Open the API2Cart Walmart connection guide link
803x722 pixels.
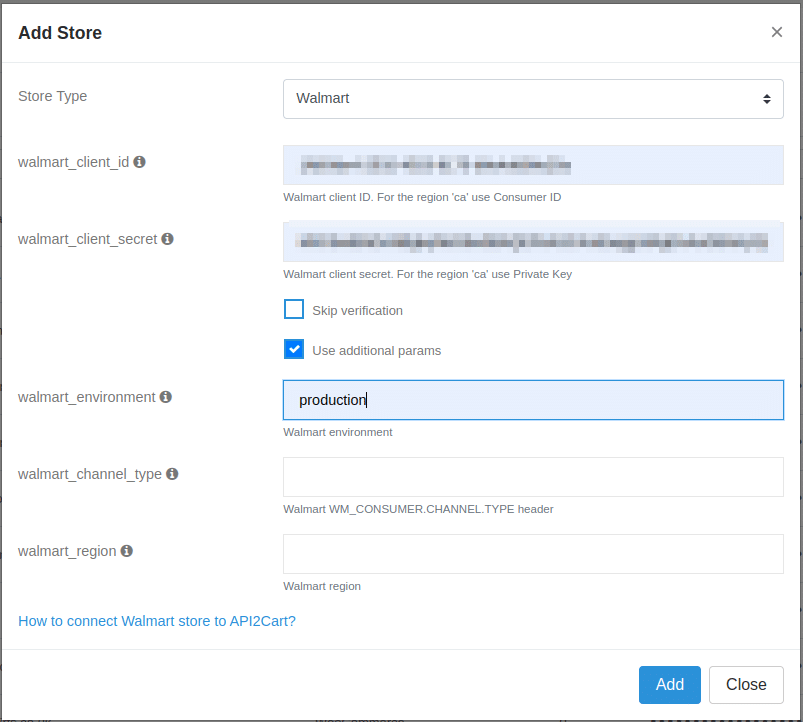[x=156, y=620]
